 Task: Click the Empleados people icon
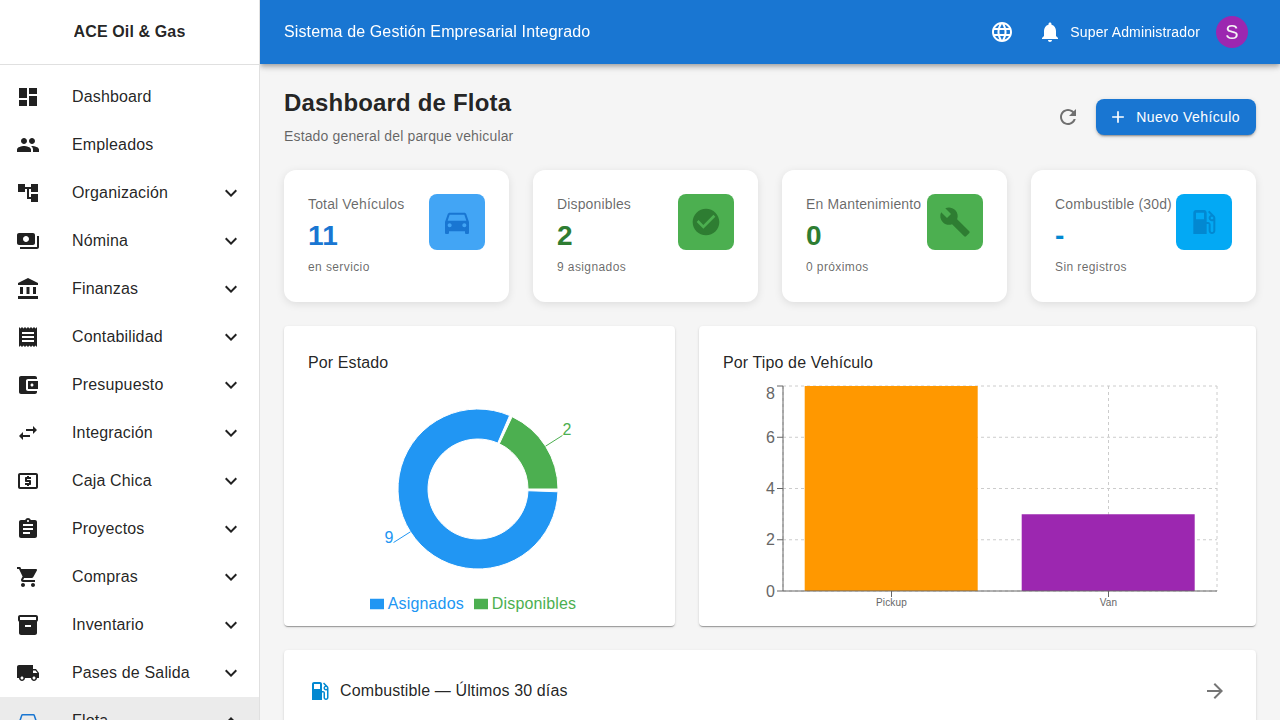click(28, 144)
